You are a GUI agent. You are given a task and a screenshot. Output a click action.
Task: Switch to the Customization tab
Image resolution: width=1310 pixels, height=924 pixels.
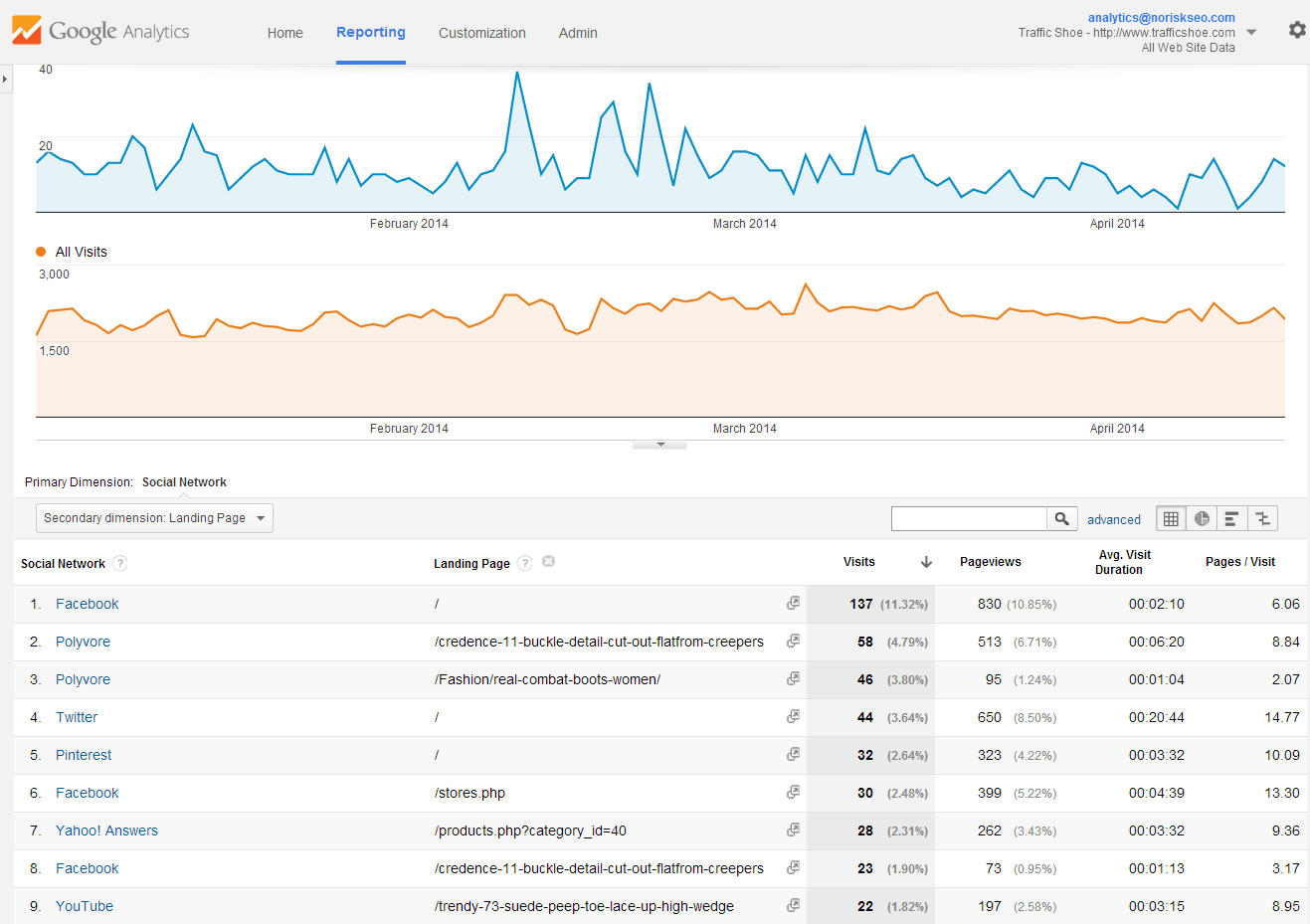[481, 33]
